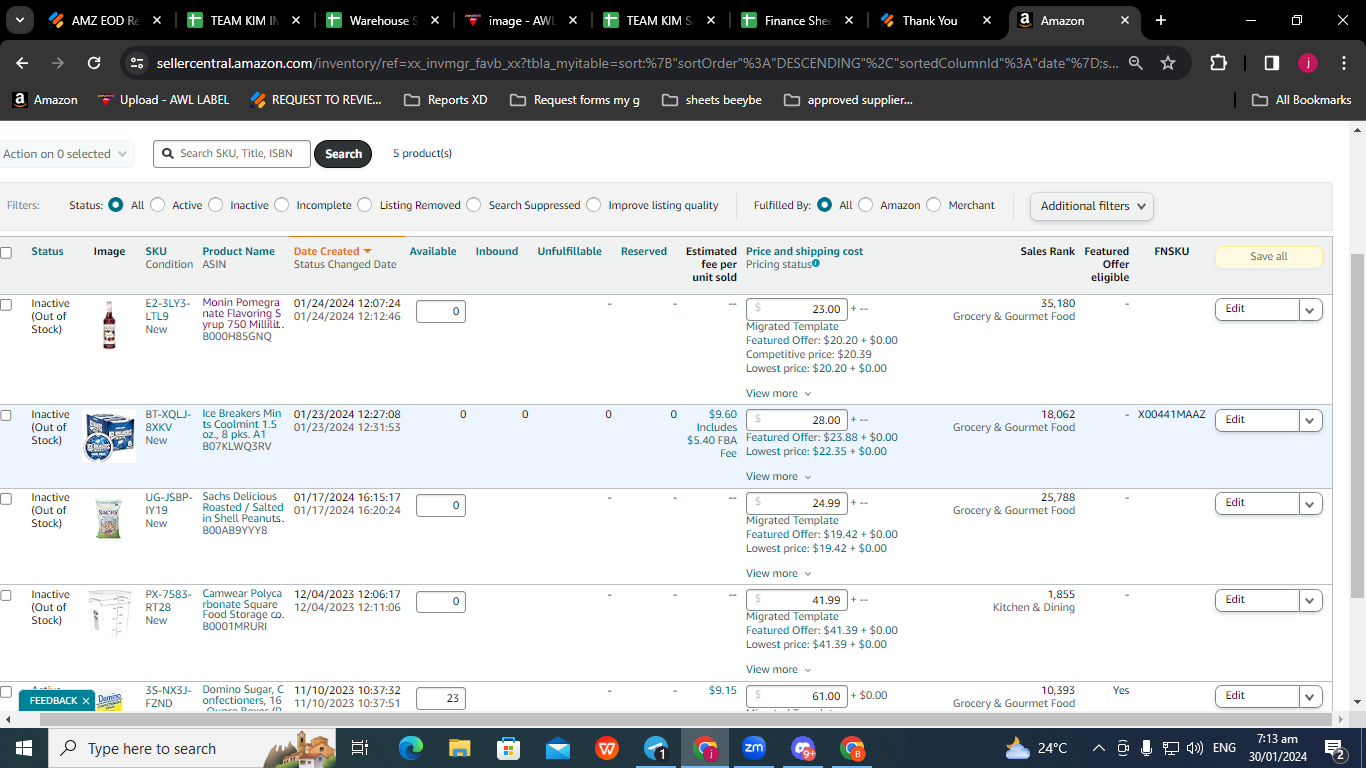Open the zoom magnifier in address bar
Viewport: 1366px width, 768px height.
pos(1136,63)
